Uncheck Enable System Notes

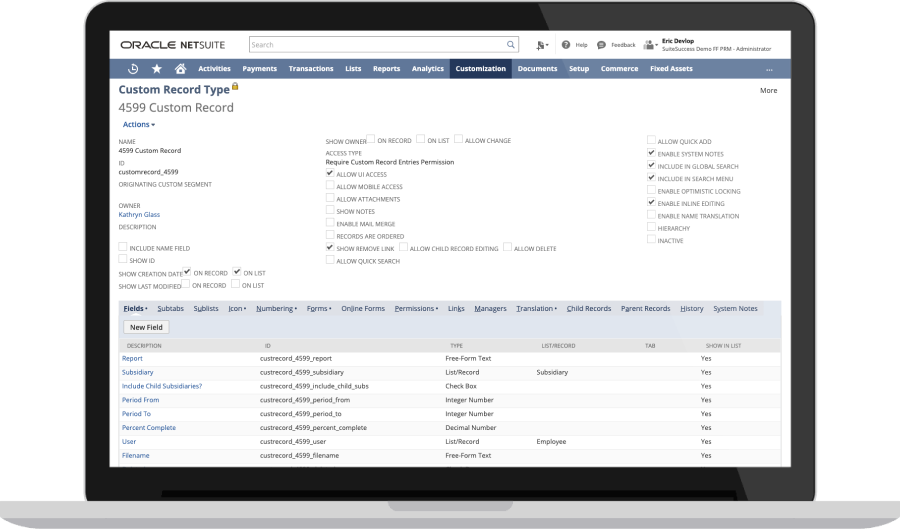651,153
